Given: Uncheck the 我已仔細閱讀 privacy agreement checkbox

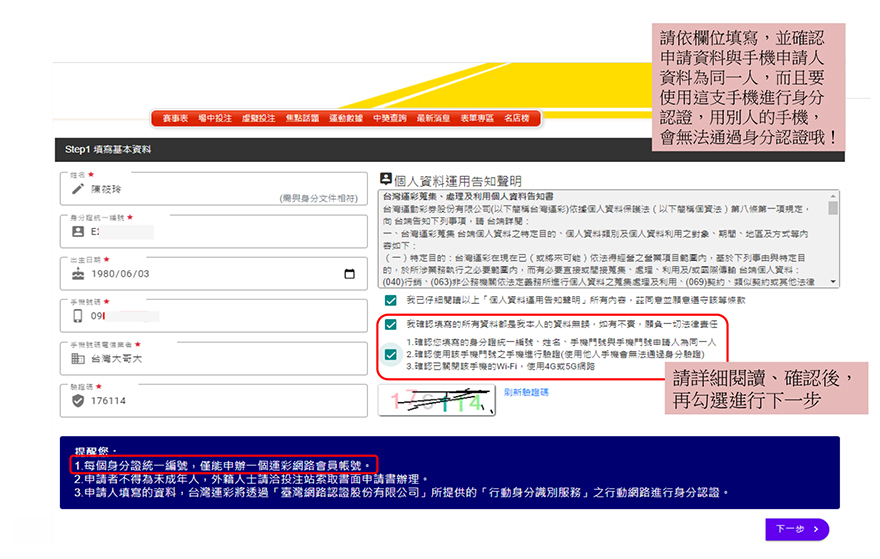Looking at the screenshot, I should click(390, 300).
